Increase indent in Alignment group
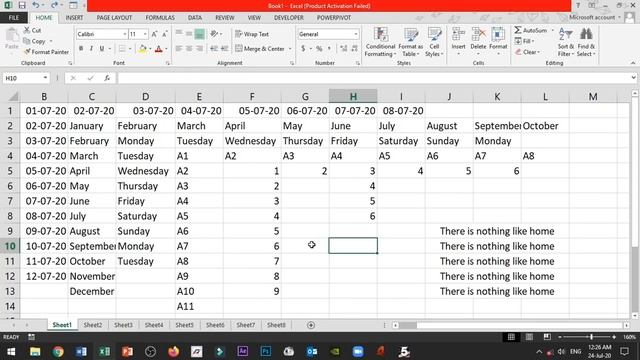 (224, 49)
